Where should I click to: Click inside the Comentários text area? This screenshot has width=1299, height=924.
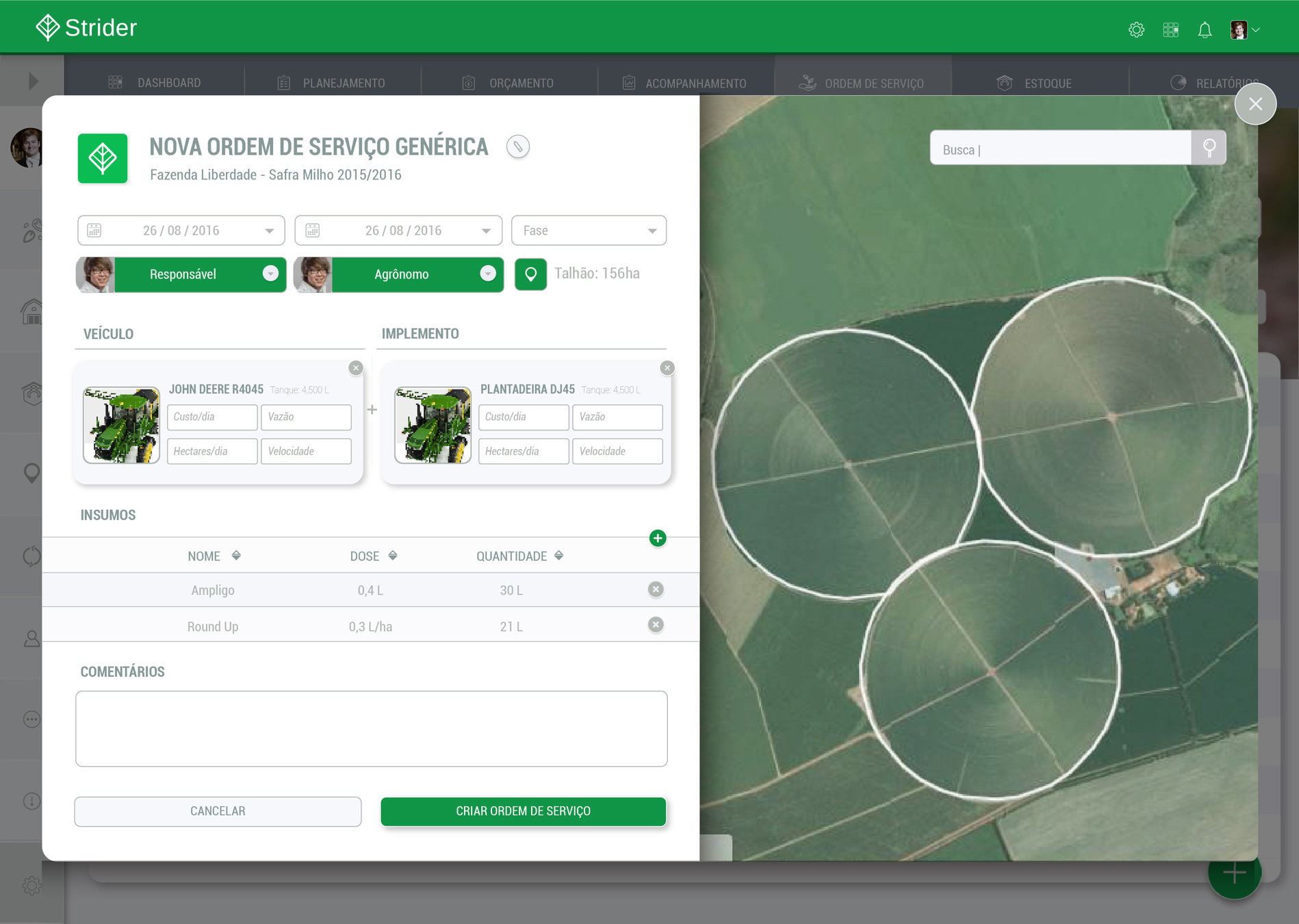tap(372, 729)
